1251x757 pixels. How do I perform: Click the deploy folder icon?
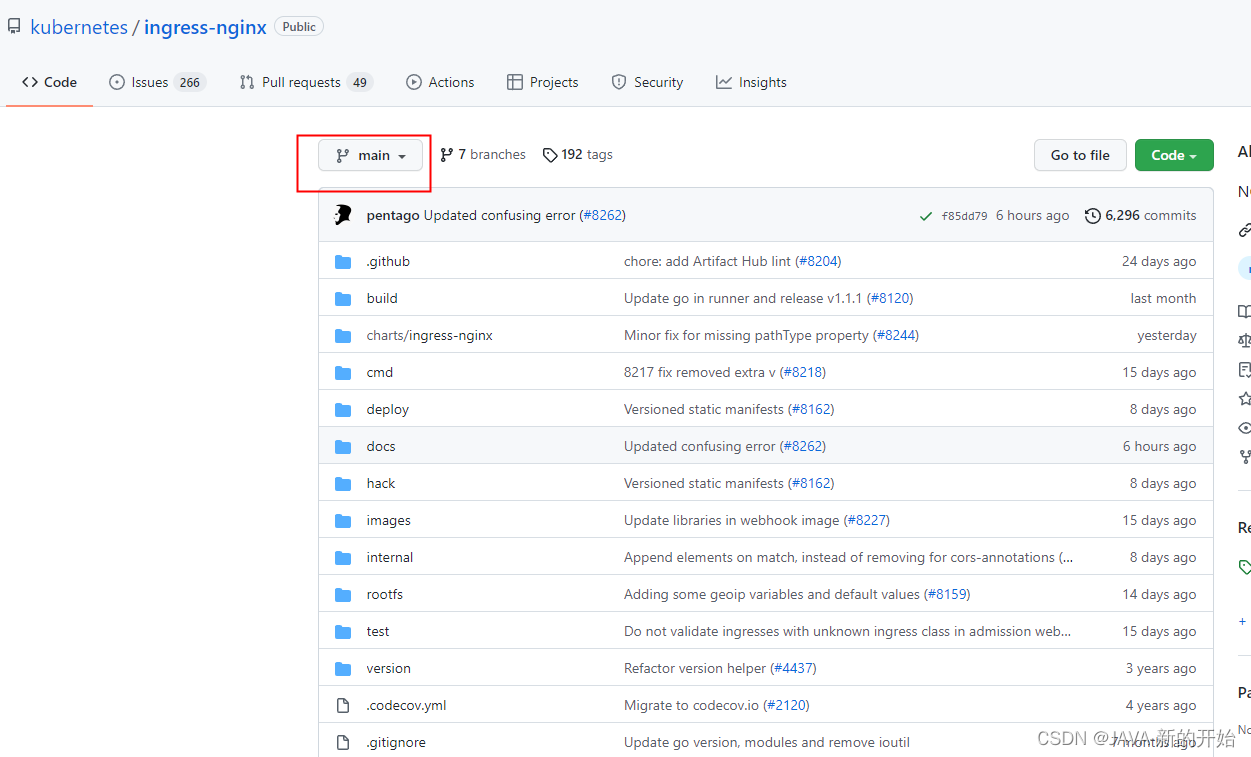(x=343, y=409)
